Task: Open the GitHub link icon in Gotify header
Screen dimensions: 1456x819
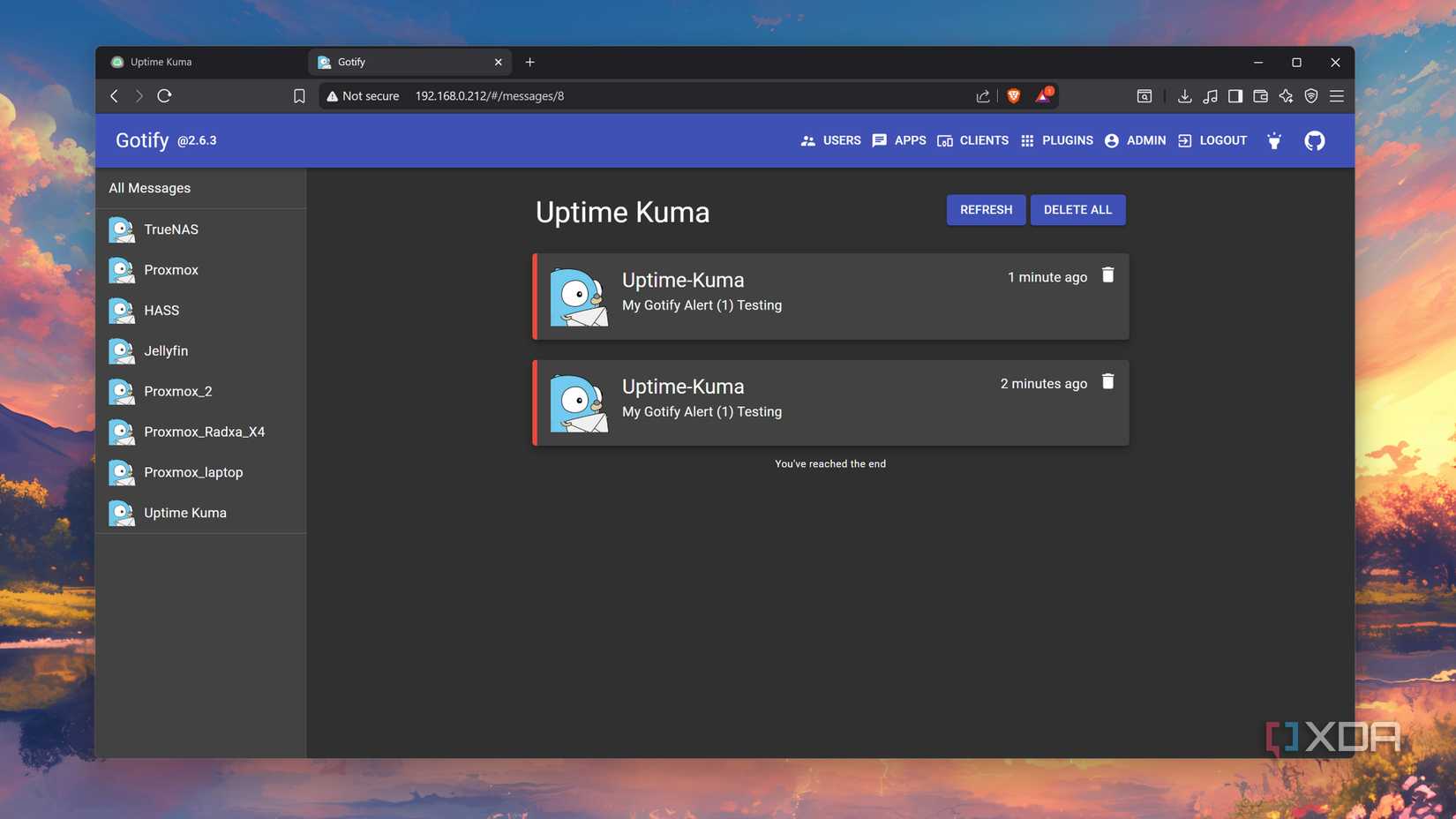Action: [x=1314, y=140]
